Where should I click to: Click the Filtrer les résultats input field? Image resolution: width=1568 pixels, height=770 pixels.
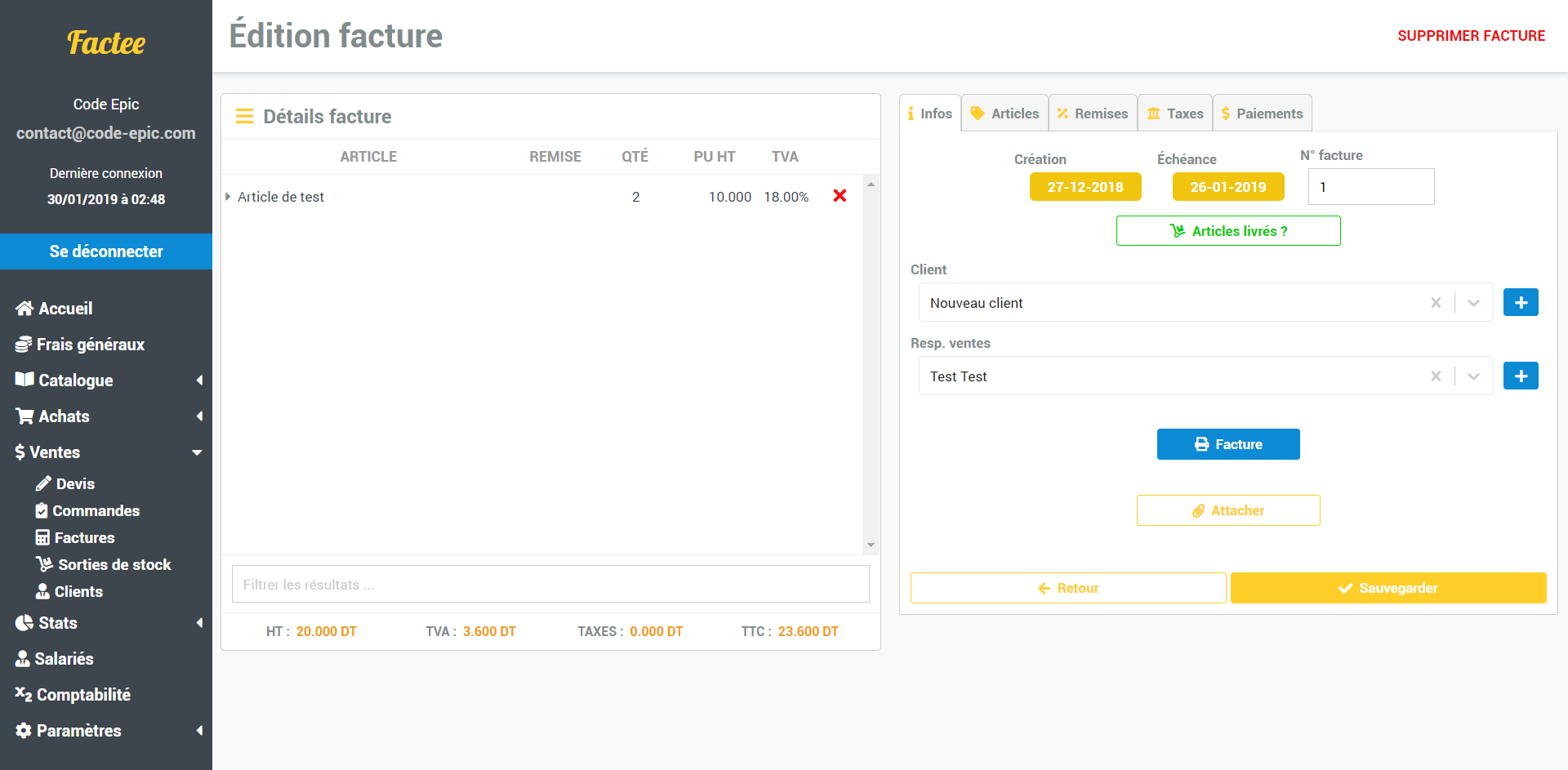coord(550,585)
